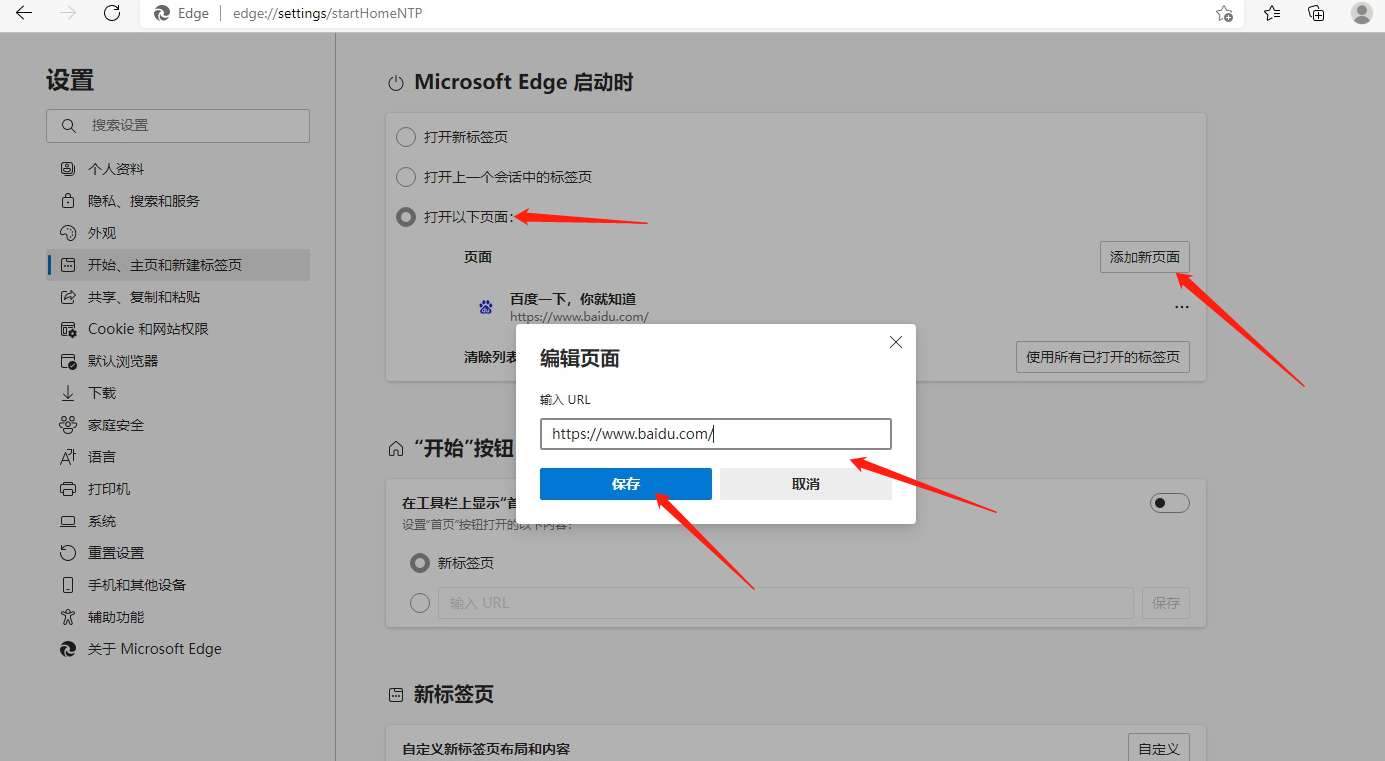1385x761 pixels.
Task: Click the 家庭安全 family icon
Action: (x=68, y=425)
